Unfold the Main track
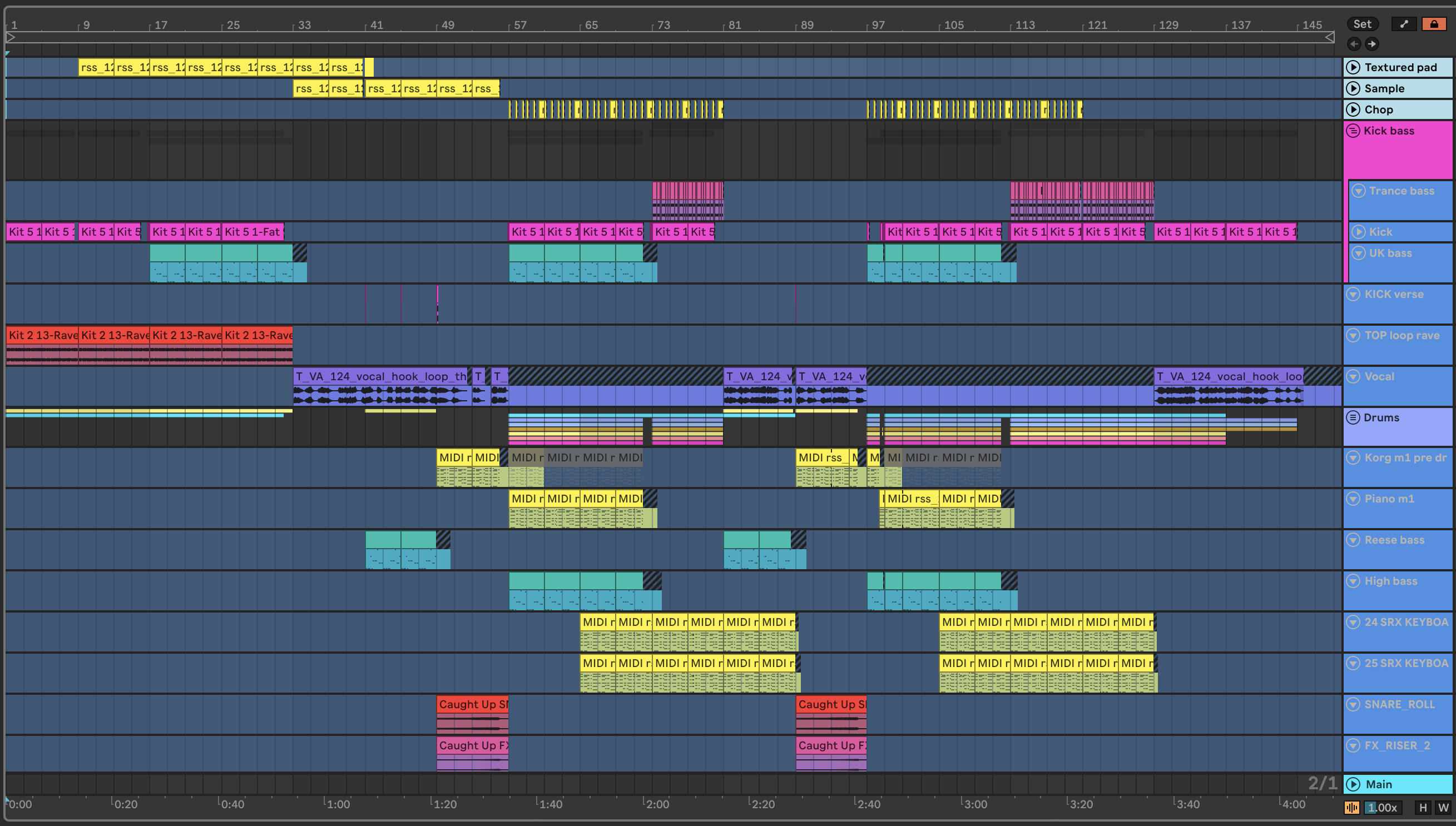 pyautogui.click(x=1353, y=784)
